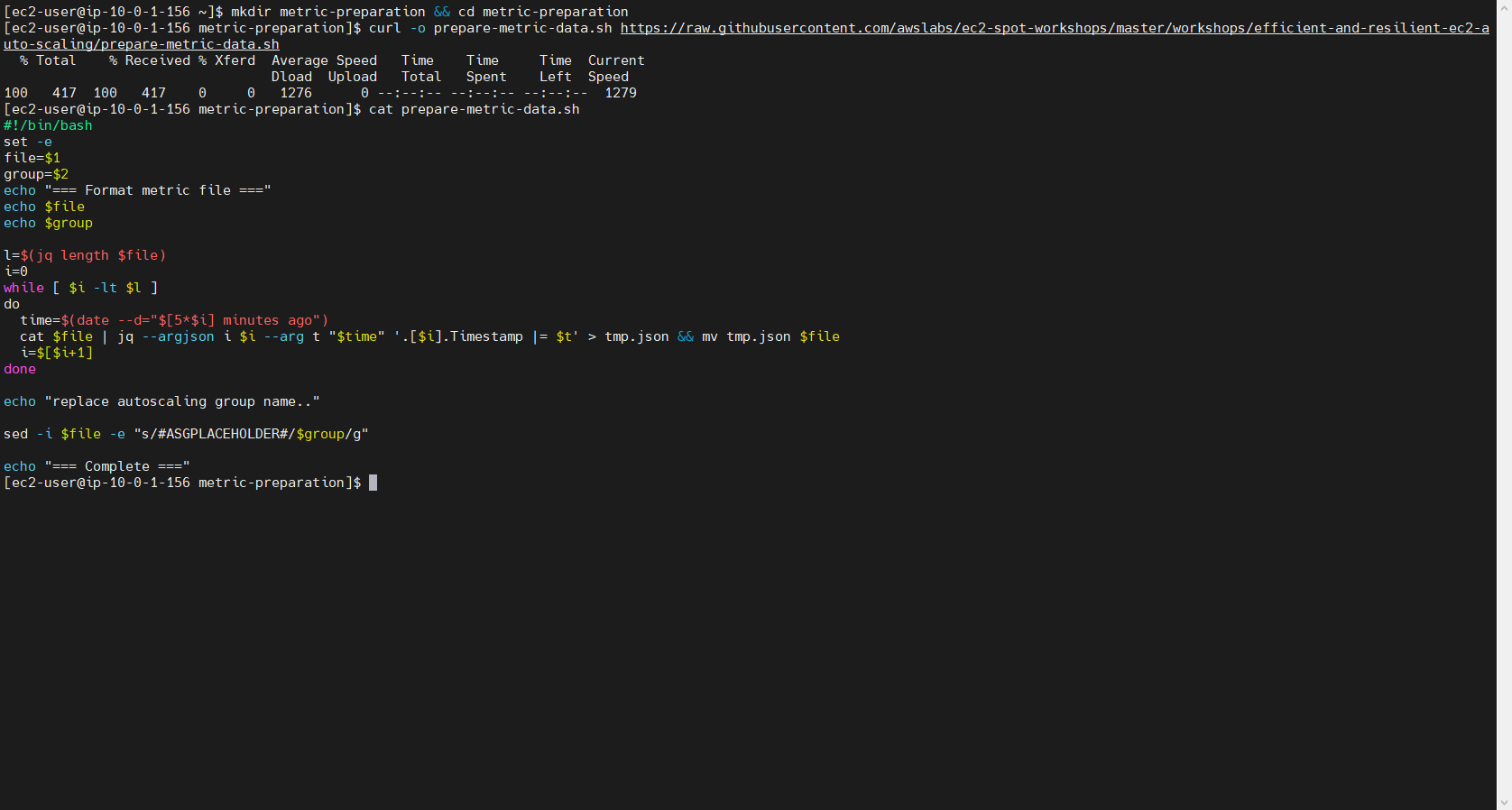The height and width of the screenshot is (810, 1512).
Task: Click the 'Average Speed' column header
Action: (324, 60)
